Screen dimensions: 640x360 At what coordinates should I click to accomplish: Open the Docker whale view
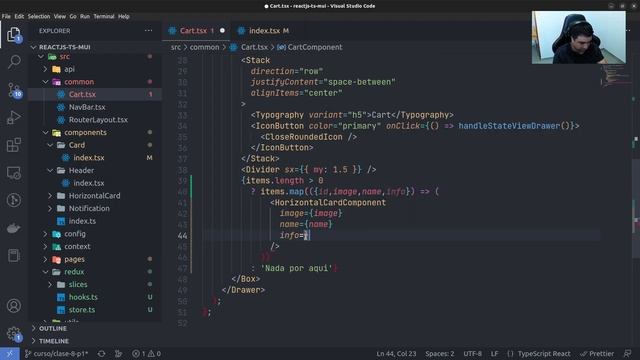(13, 228)
